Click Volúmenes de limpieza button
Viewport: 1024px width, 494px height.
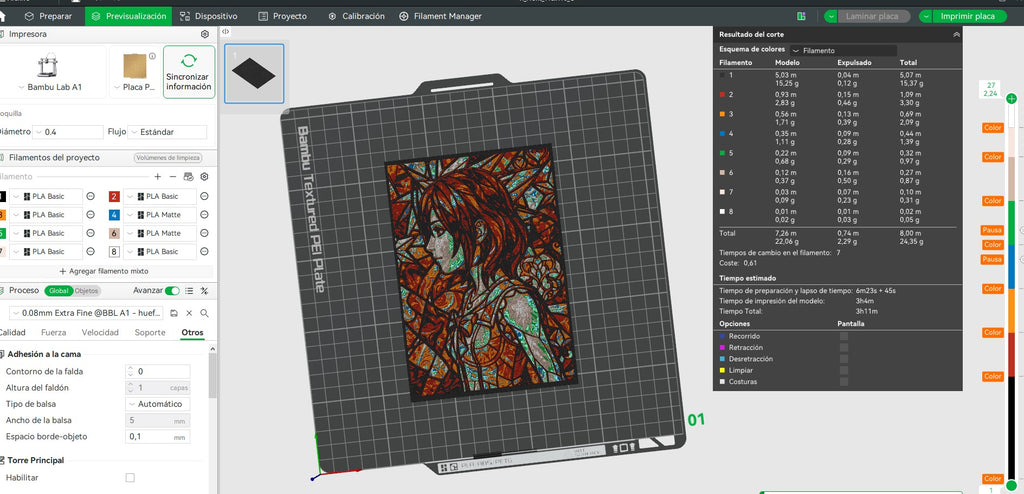pos(168,157)
